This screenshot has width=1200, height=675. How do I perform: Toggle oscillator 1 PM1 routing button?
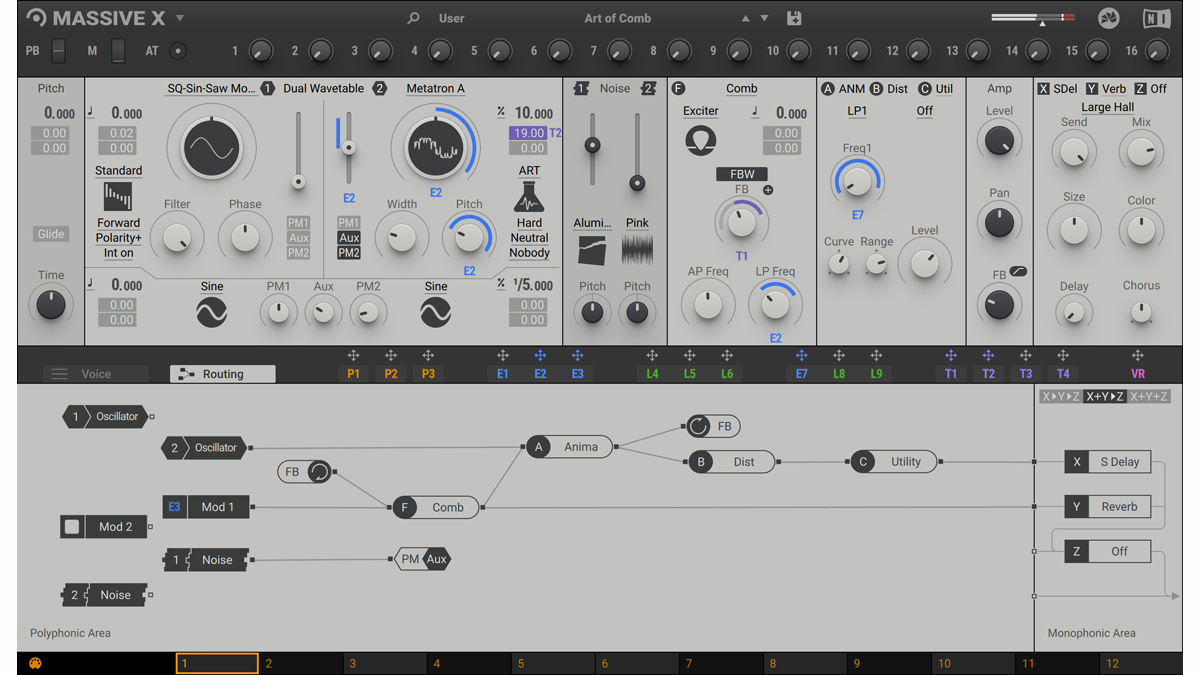[x=298, y=223]
